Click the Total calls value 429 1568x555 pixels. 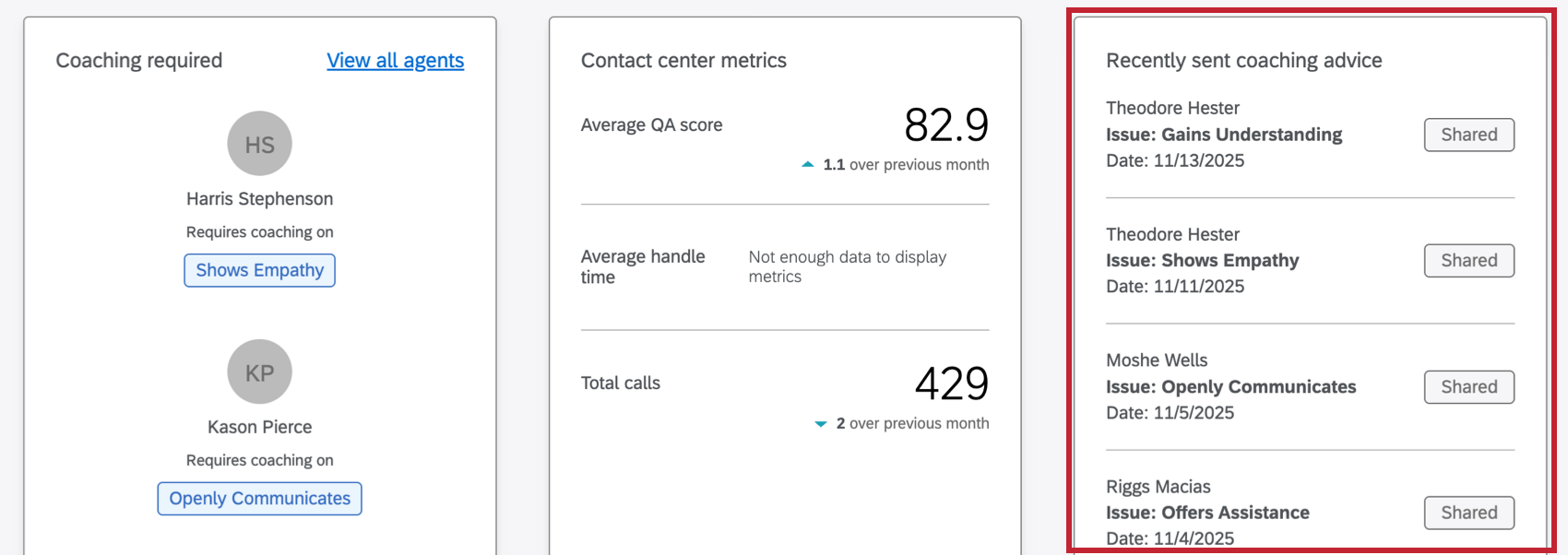[x=953, y=384]
